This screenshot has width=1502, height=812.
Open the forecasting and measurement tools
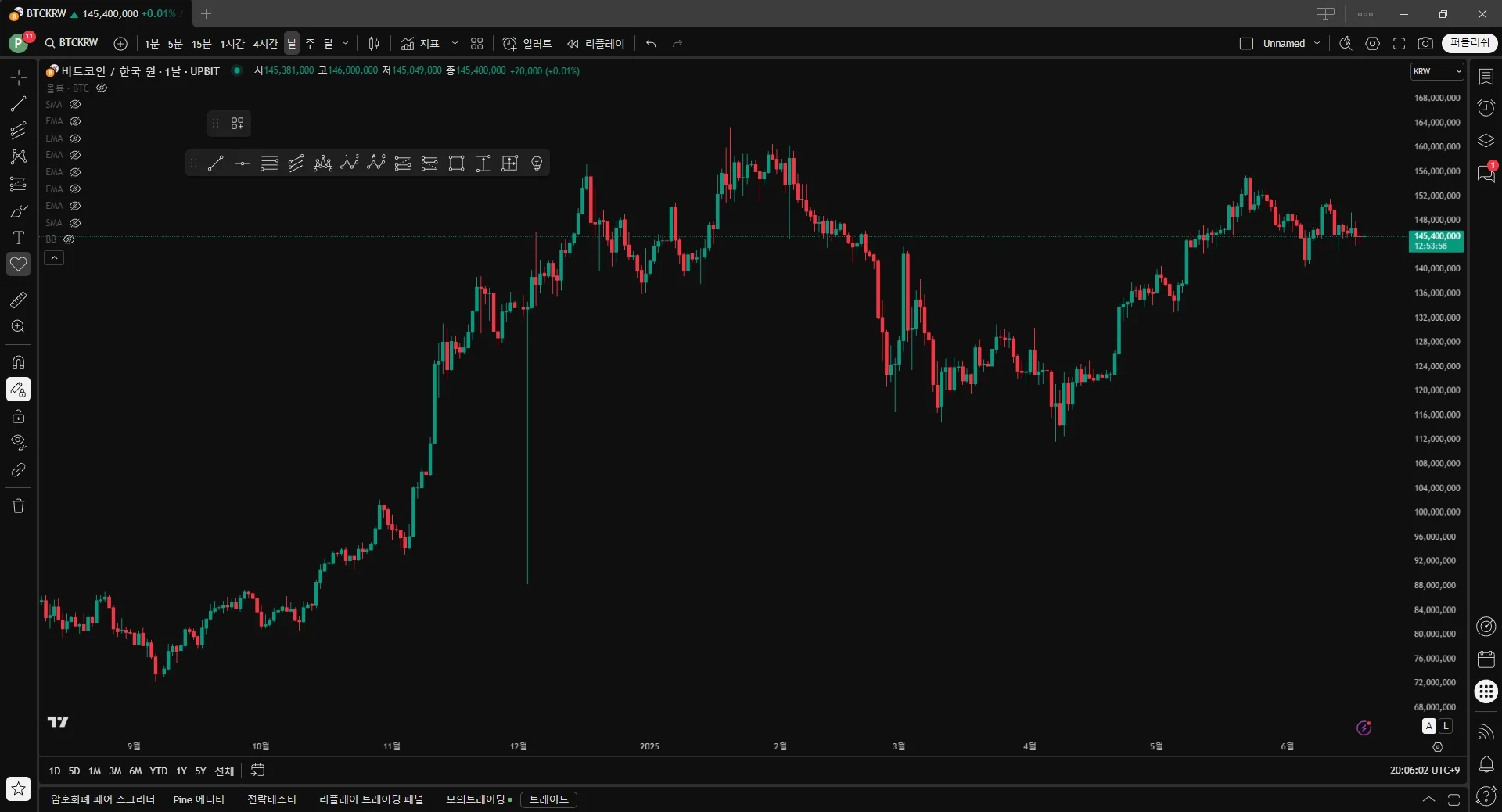tap(19, 184)
